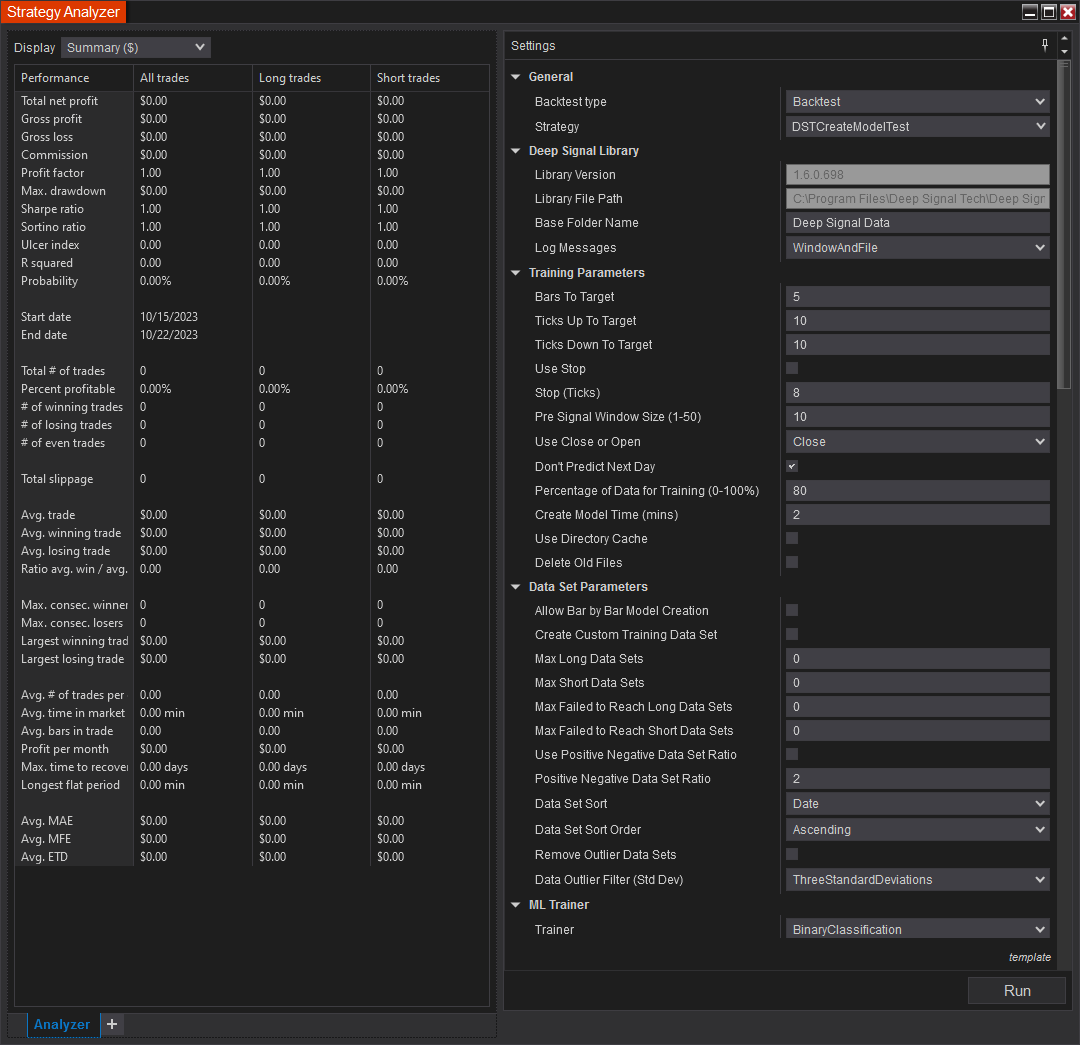Edit the Stop (Ticks) field

[917, 393]
